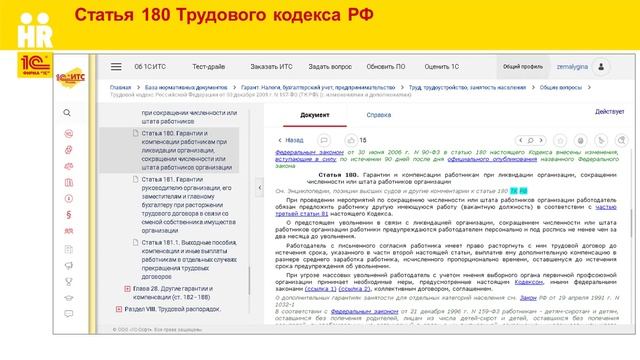Click the red handshake-like sidebar icon

69,166
